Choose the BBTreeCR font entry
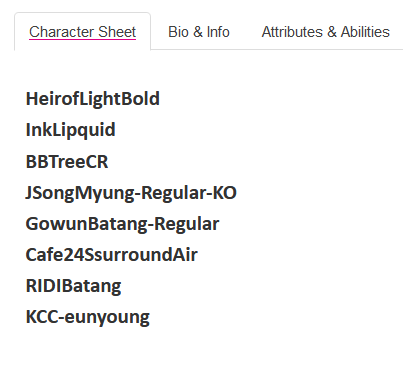Image resolution: width=403 pixels, height=390 pixels. [67, 162]
